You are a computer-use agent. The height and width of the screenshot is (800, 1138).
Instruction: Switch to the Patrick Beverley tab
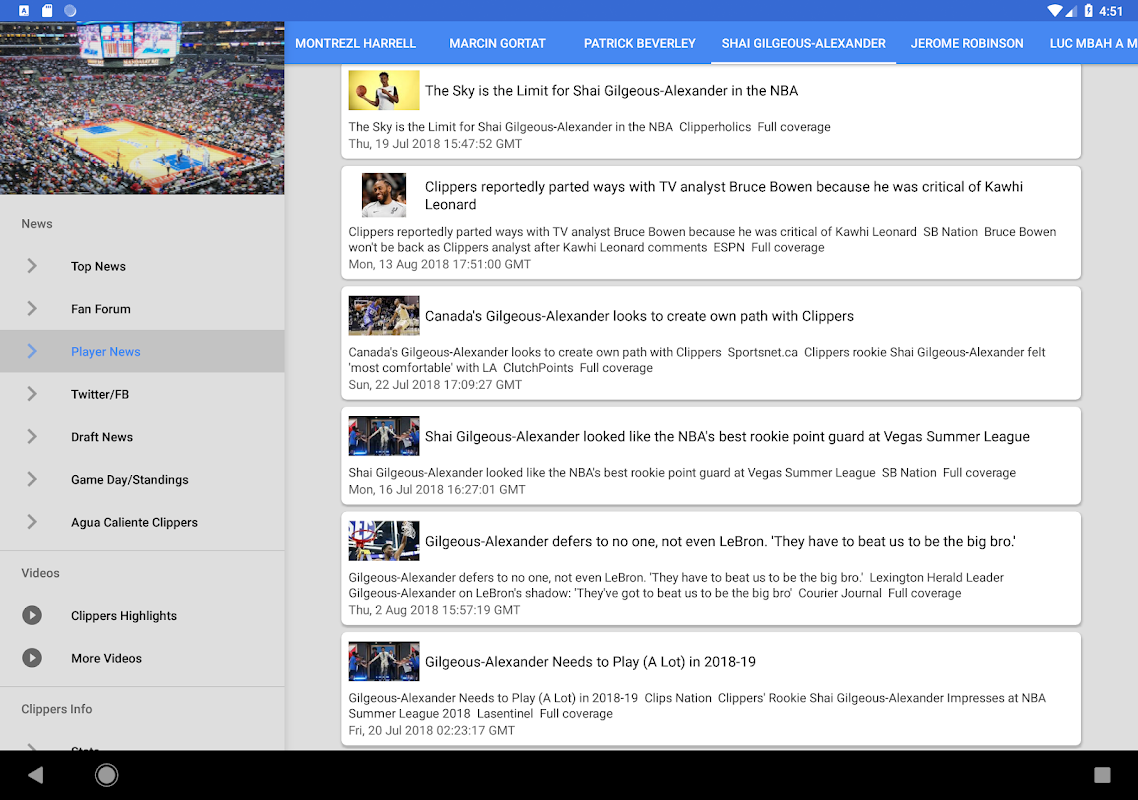pyautogui.click(x=639, y=43)
